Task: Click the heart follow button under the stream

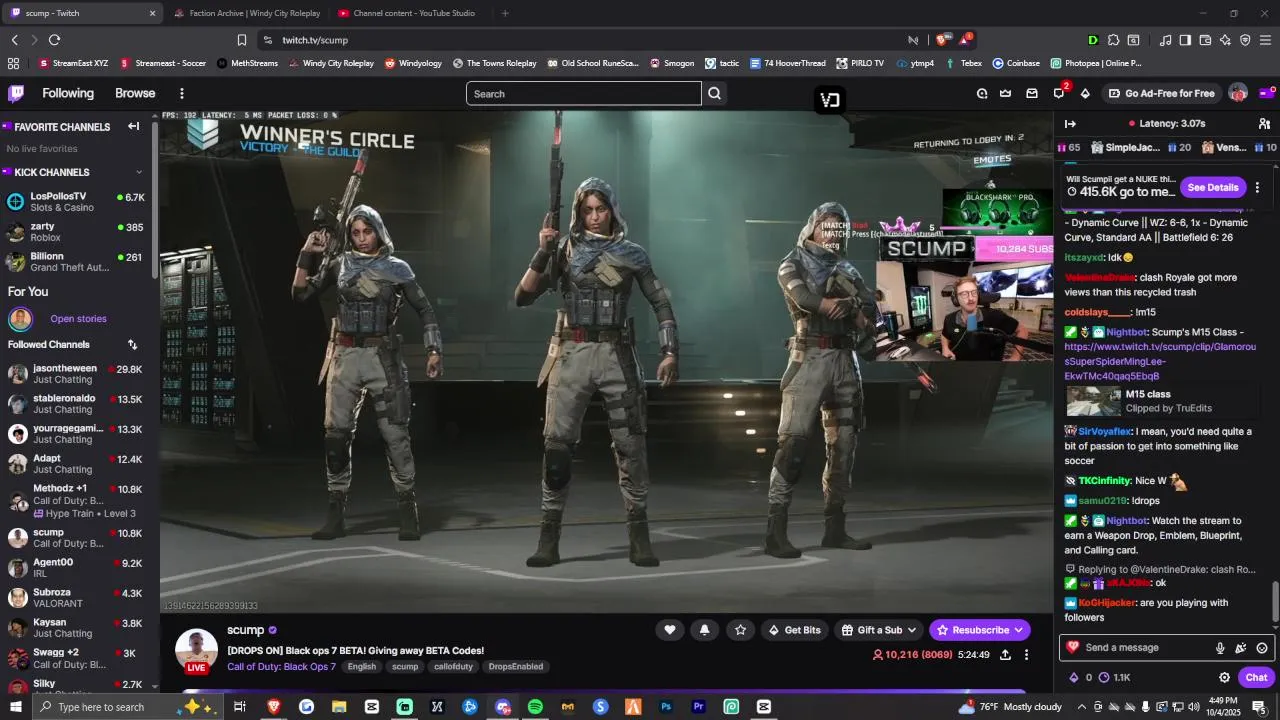Action: (x=670, y=629)
